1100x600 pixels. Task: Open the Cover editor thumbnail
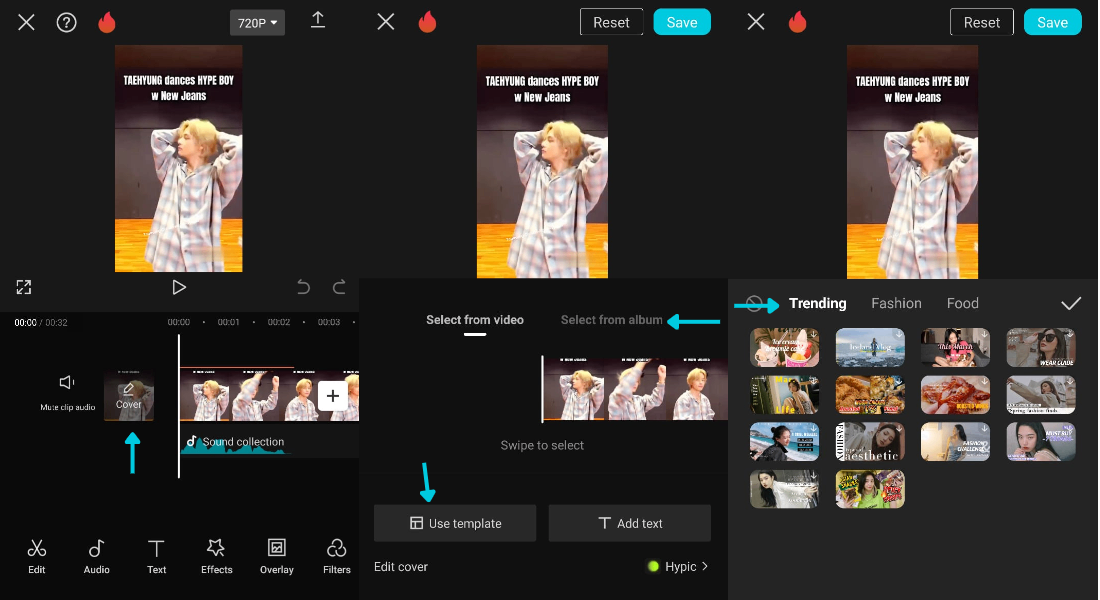pos(128,395)
